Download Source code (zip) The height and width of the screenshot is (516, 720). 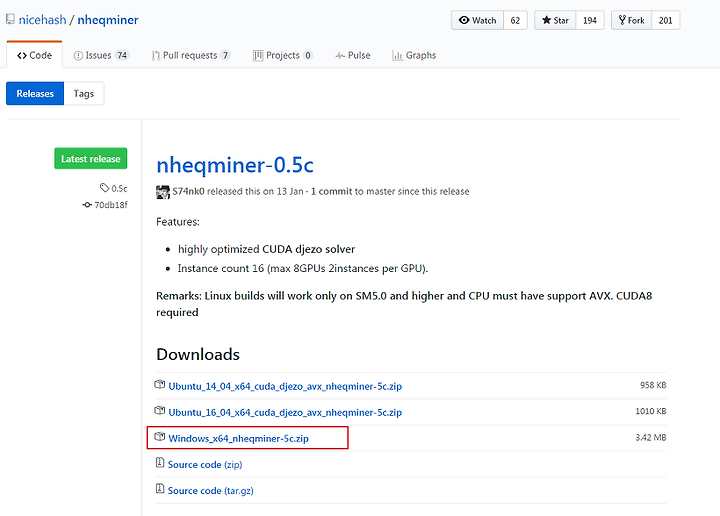[x=205, y=465]
